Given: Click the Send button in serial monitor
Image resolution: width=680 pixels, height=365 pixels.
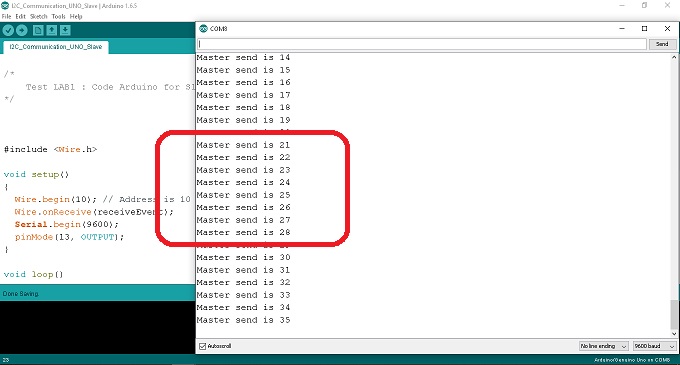Looking at the screenshot, I should click(662, 44).
